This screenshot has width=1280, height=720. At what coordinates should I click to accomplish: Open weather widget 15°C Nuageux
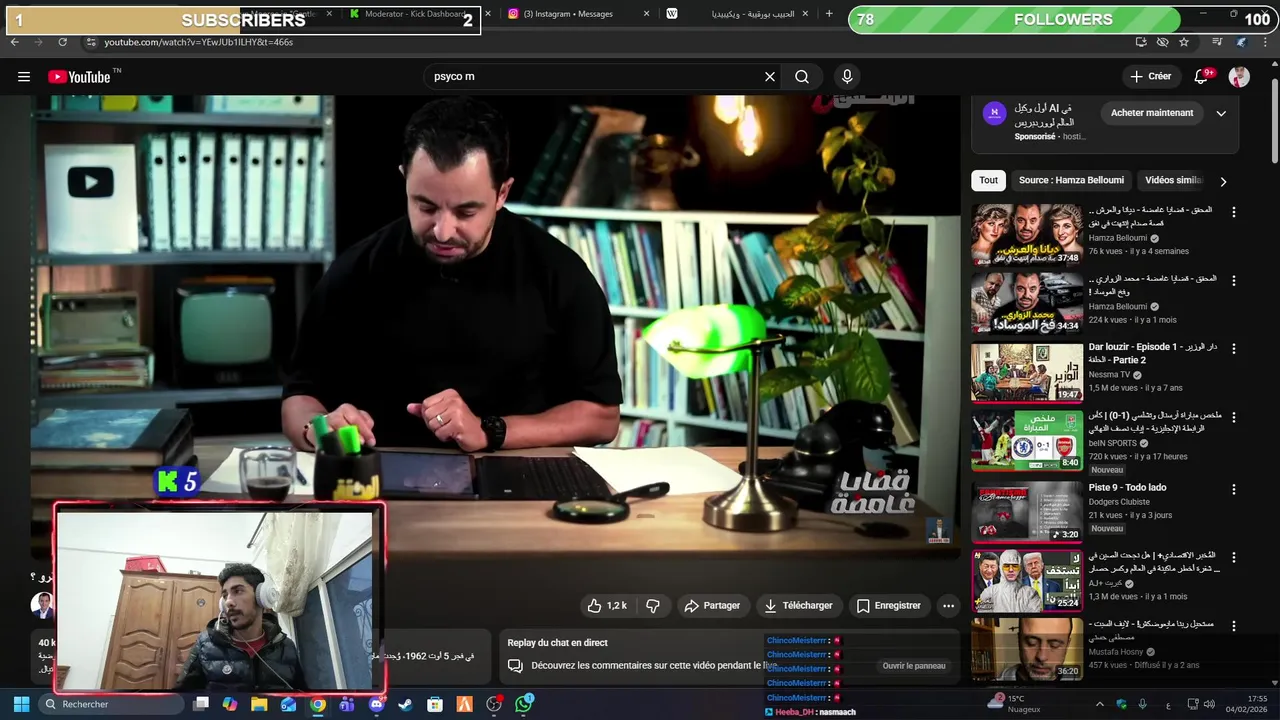(x=1016, y=704)
